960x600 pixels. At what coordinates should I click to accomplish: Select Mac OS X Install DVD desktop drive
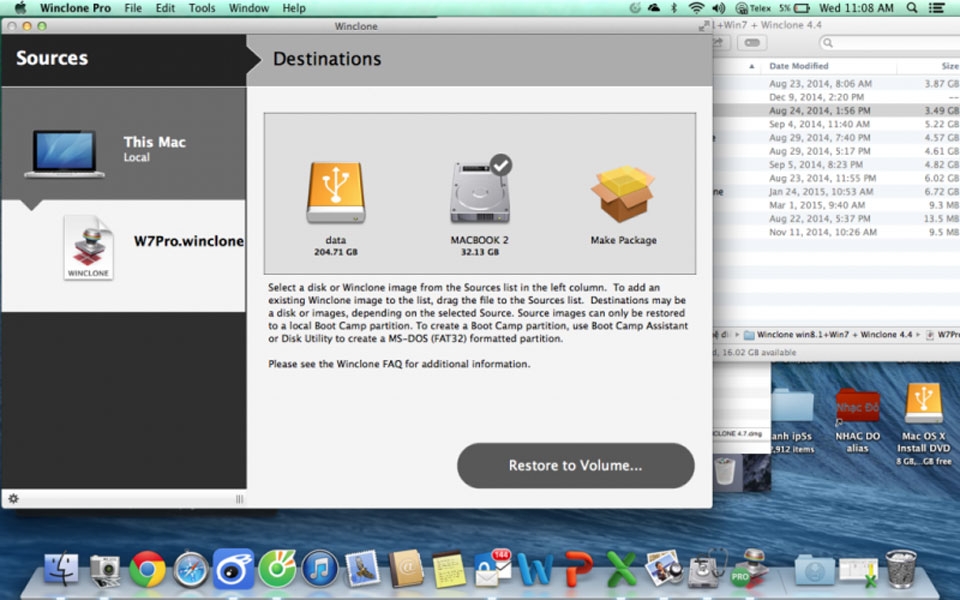point(923,422)
